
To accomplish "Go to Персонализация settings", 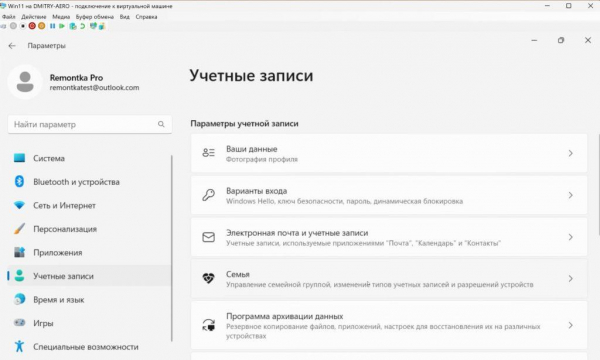I will [89, 229].
